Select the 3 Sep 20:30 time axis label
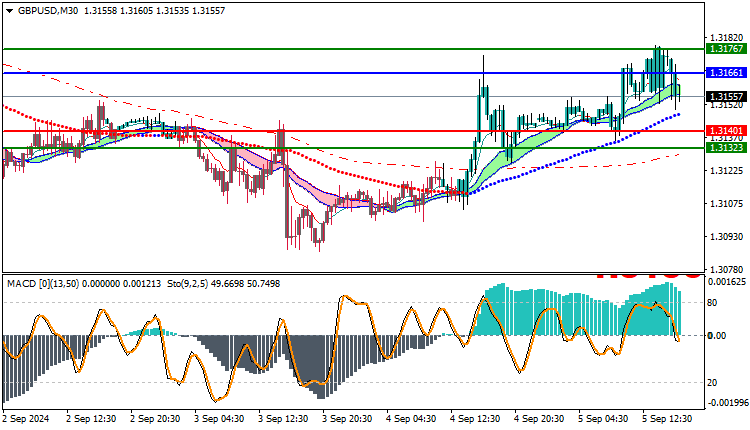The height and width of the screenshot is (430, 750). [x=347, y=419]
